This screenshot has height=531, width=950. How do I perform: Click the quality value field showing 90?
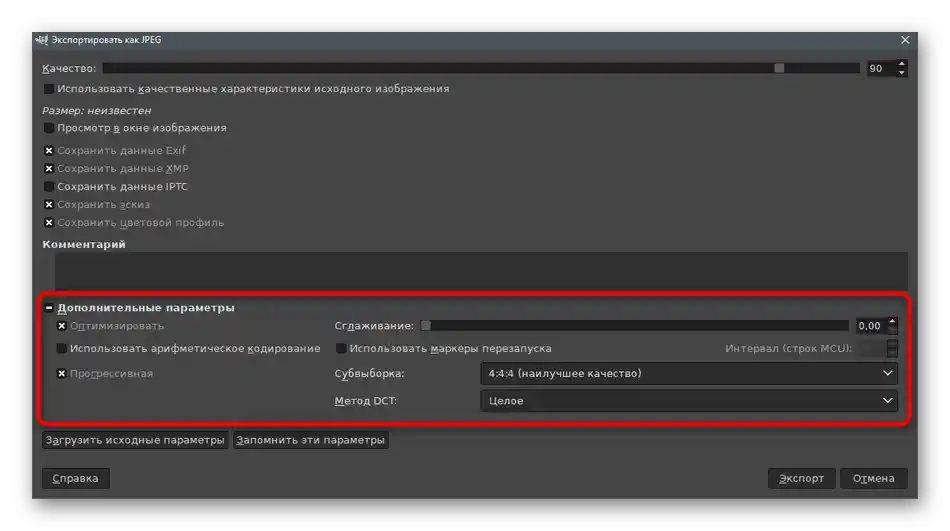pos(880,68)
